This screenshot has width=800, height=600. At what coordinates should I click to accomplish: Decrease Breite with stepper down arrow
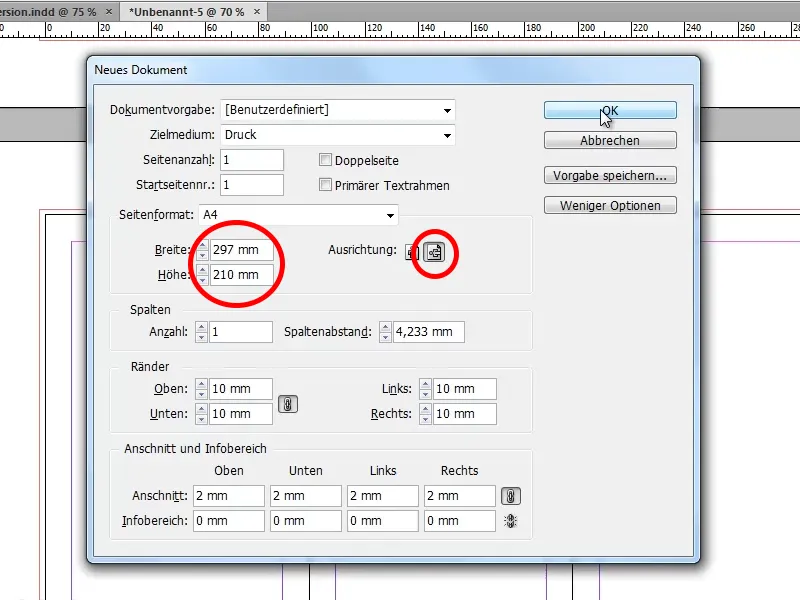pos(203,255)
